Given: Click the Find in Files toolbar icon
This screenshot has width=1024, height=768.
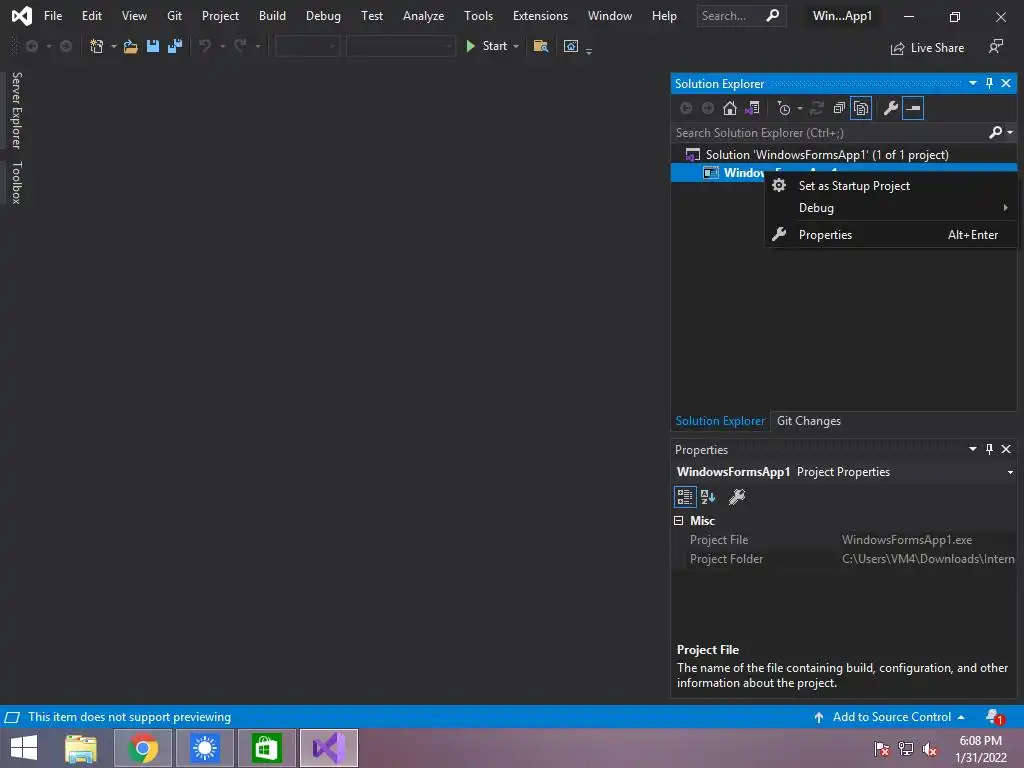Looking at the screenshot, I should coord(541,46).
